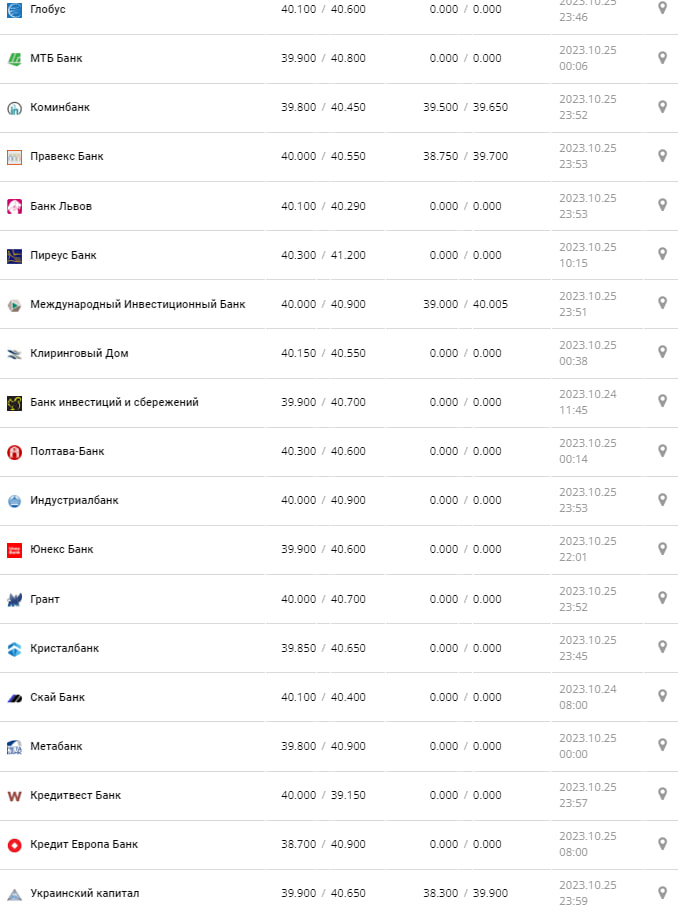The image size is (678, 911).
Task: Open map pin for Скай Банк
Action: coord(662,696)
